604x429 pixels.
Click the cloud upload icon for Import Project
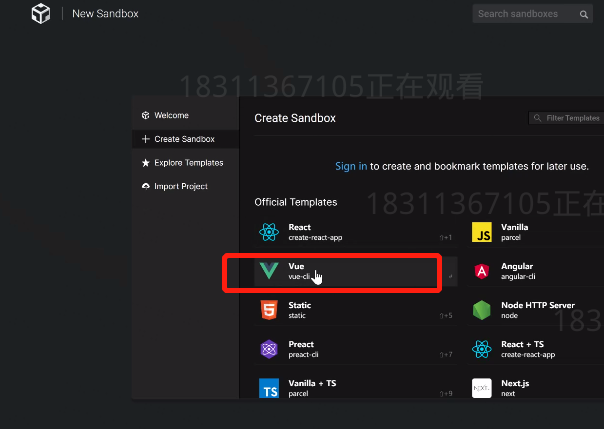pos(145,186)
